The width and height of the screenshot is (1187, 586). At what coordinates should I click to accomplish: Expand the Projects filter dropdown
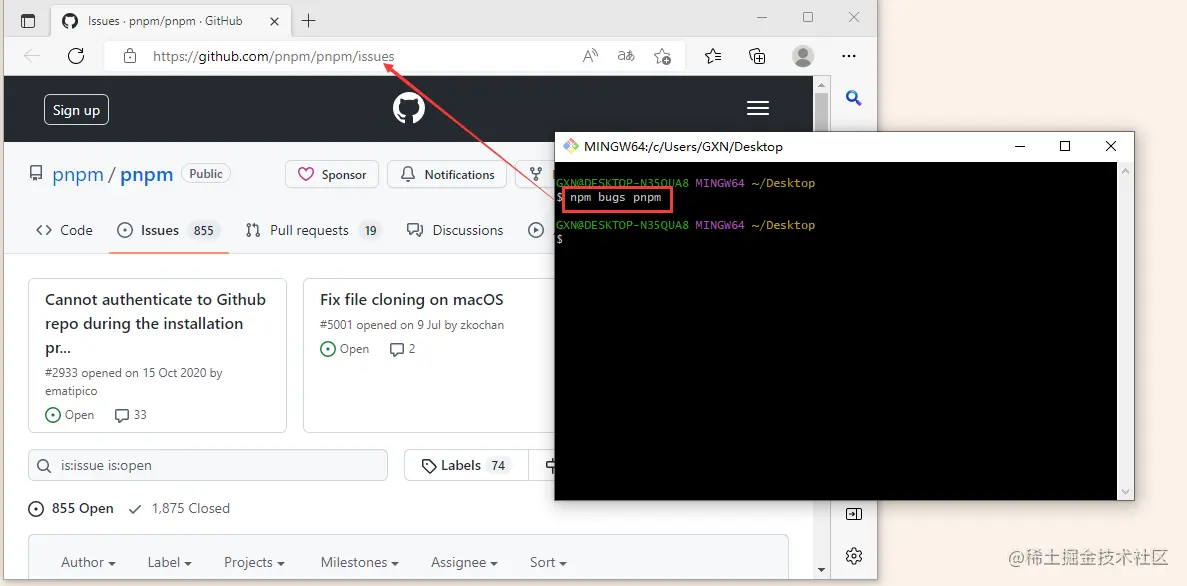[x=254, y=562]
